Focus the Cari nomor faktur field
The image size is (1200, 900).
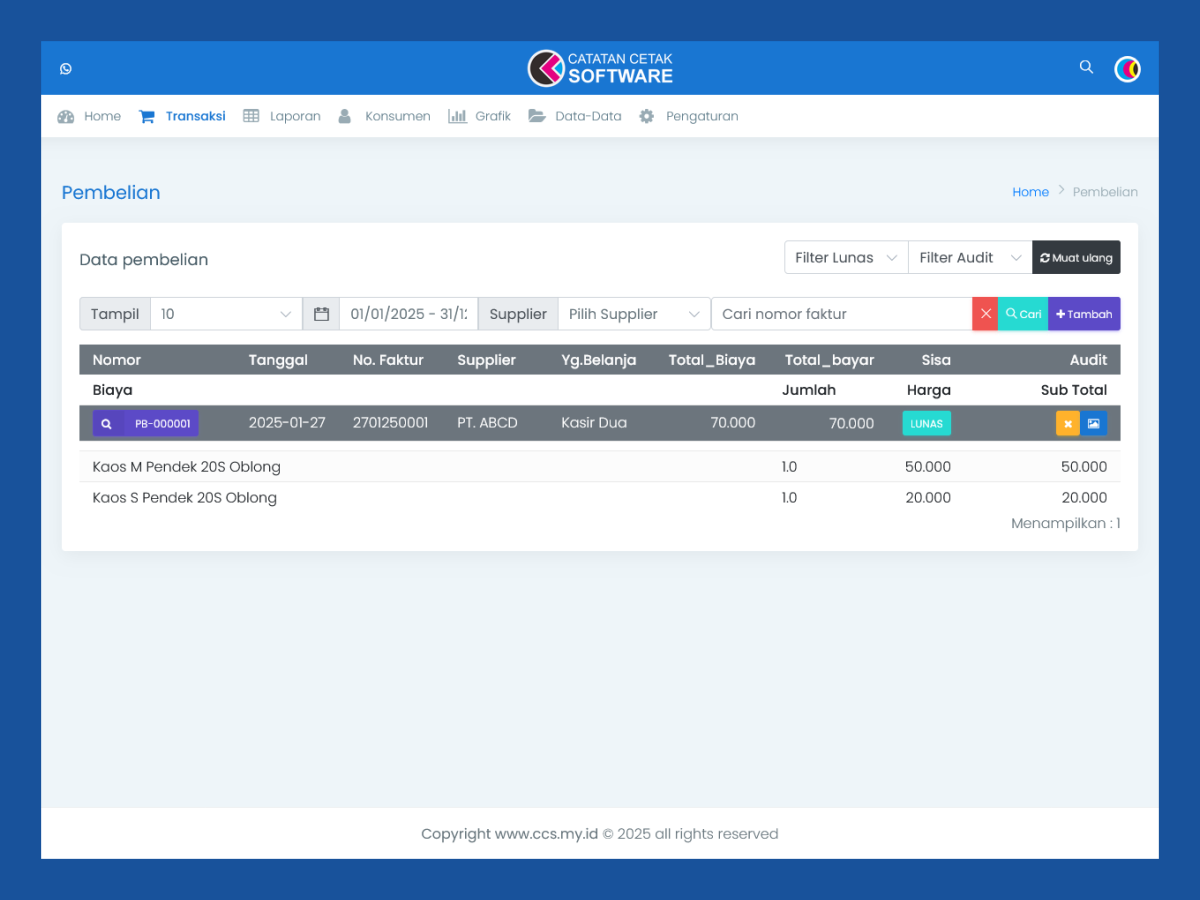(841, 314)
